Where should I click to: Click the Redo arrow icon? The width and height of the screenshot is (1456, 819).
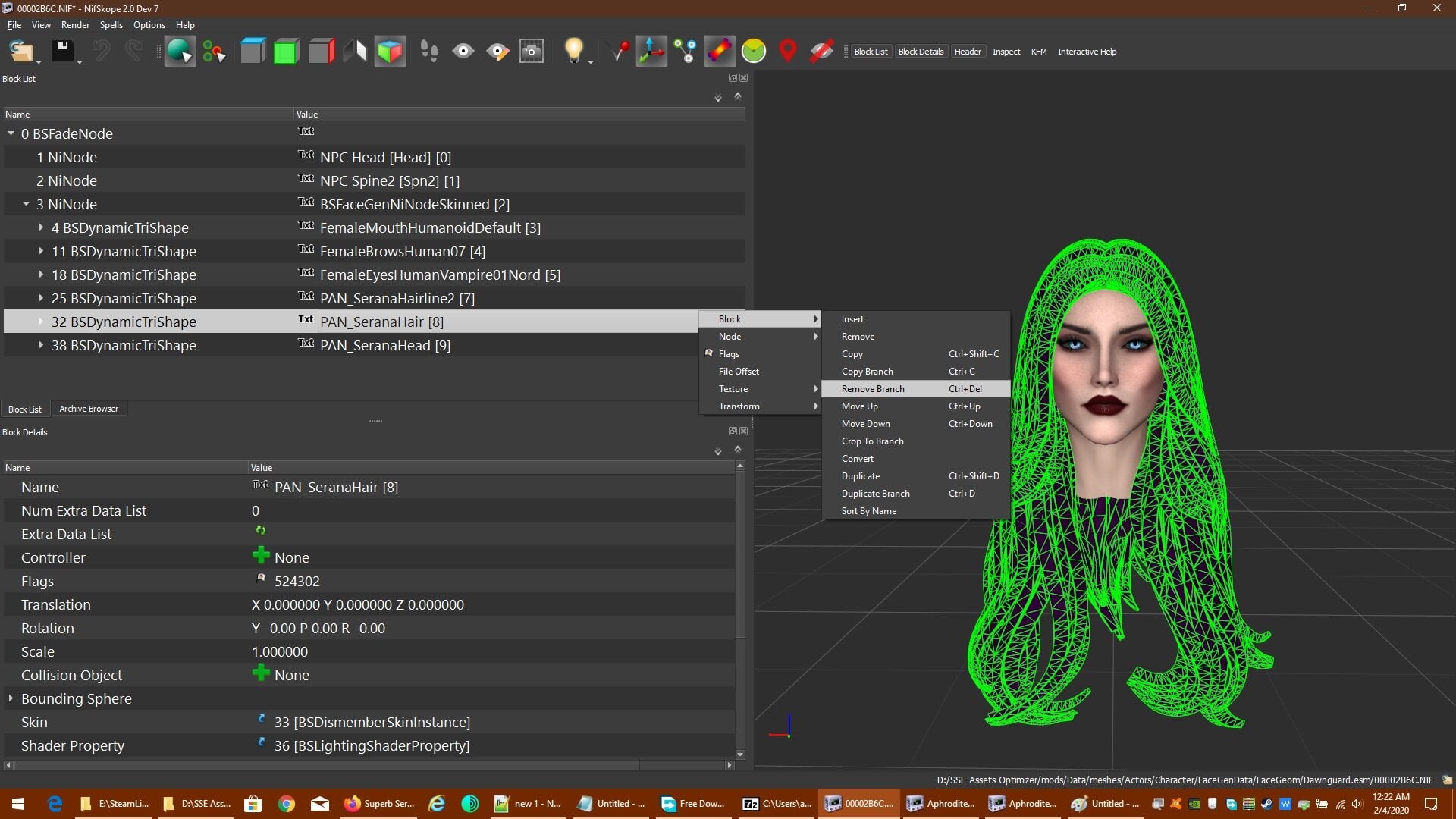click(134, 52)
